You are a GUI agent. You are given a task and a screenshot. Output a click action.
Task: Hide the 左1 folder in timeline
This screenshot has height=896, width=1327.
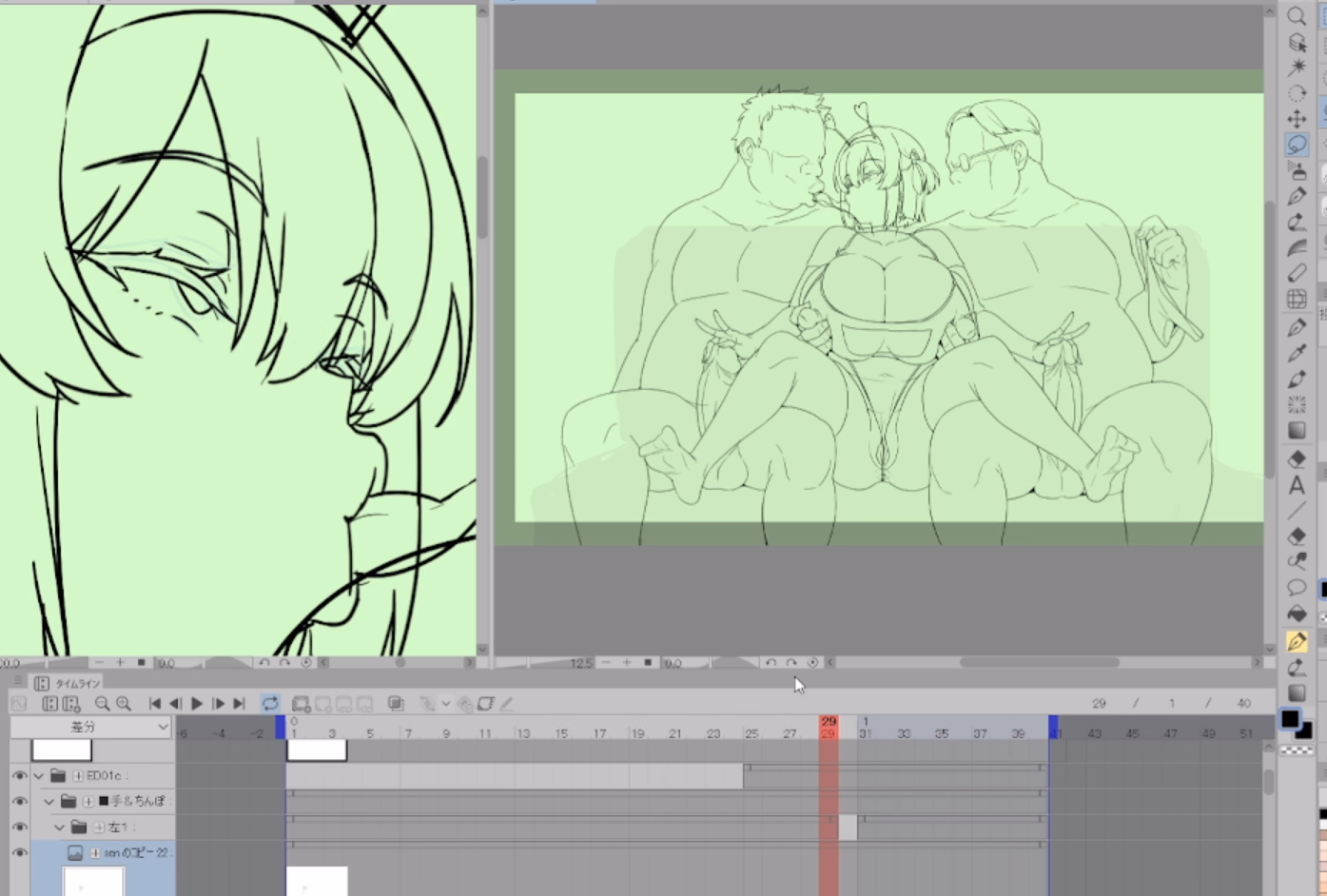pos(19,828)
